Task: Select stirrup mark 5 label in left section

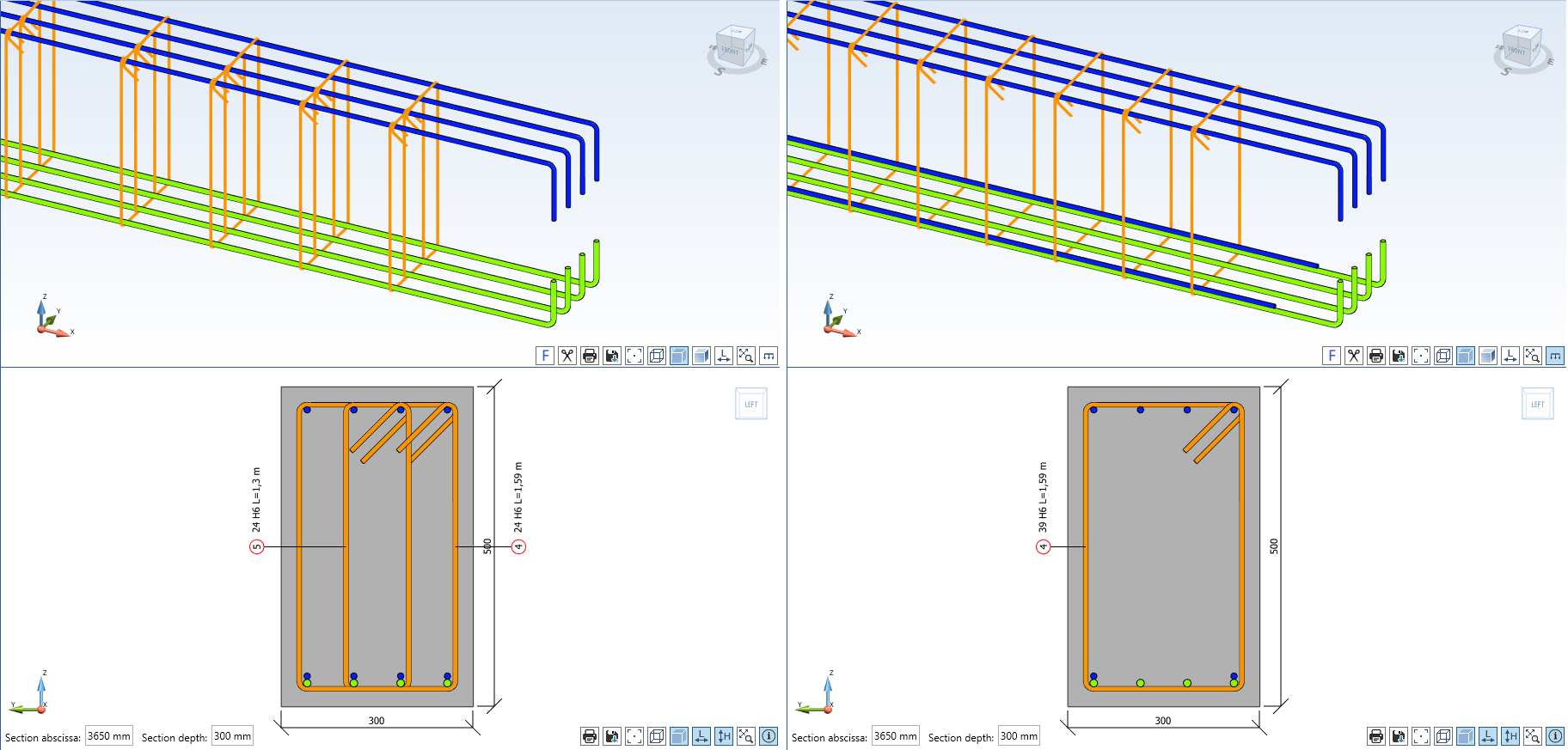Action: pos(256,547)
